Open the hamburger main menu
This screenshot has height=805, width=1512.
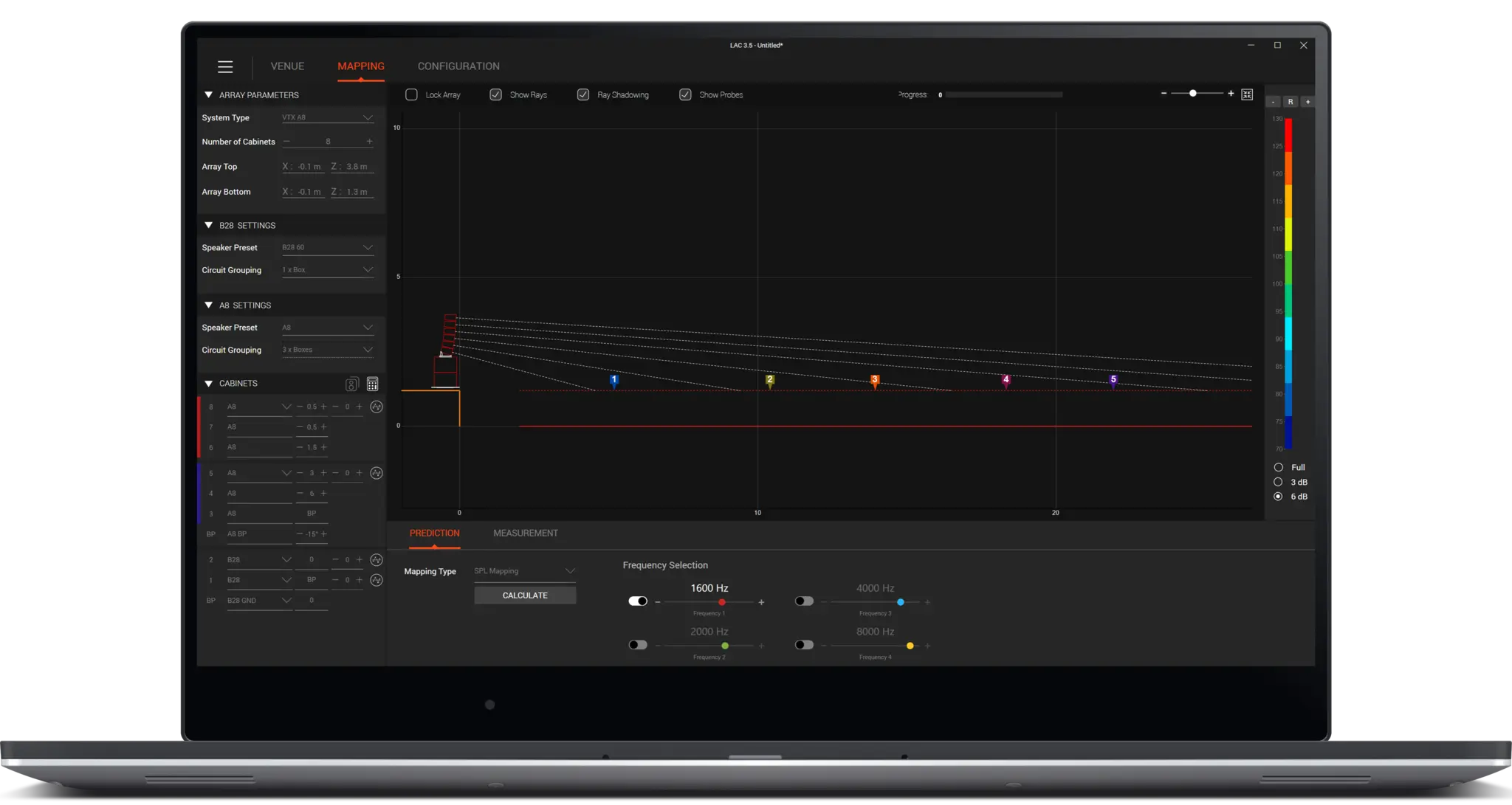225,67
